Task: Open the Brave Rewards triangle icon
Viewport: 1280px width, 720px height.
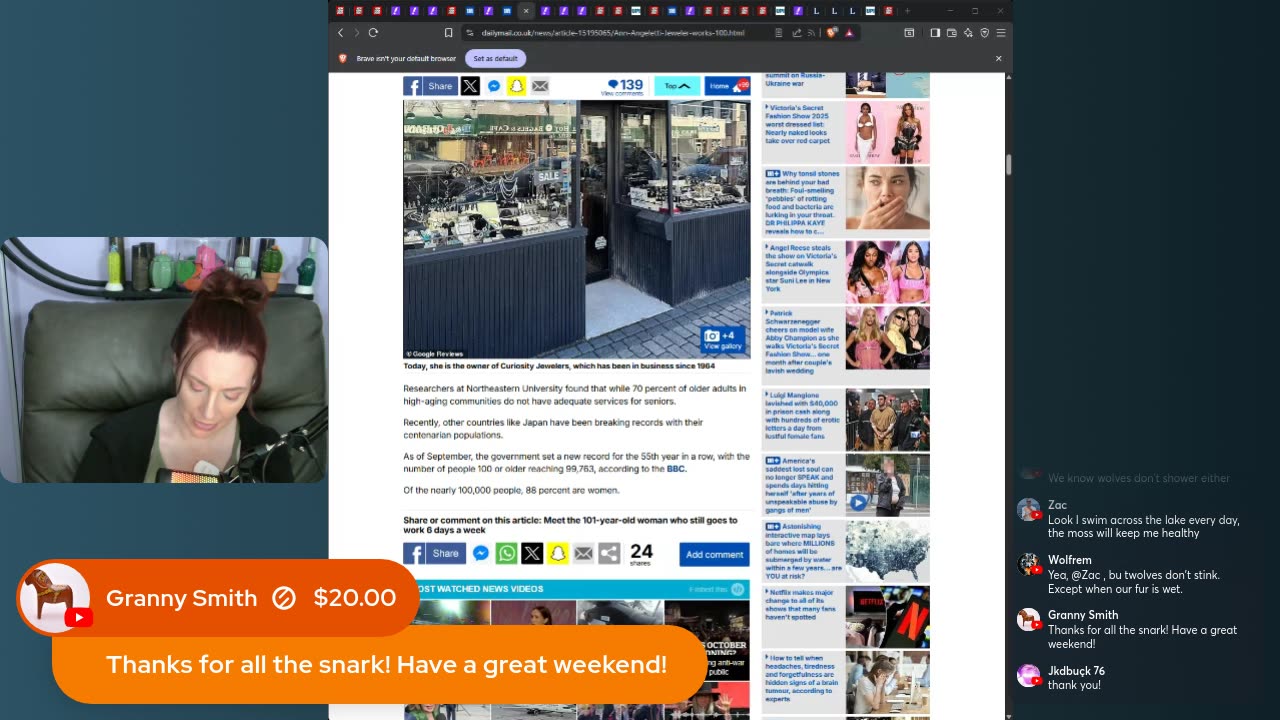Action: pos(849,33)
